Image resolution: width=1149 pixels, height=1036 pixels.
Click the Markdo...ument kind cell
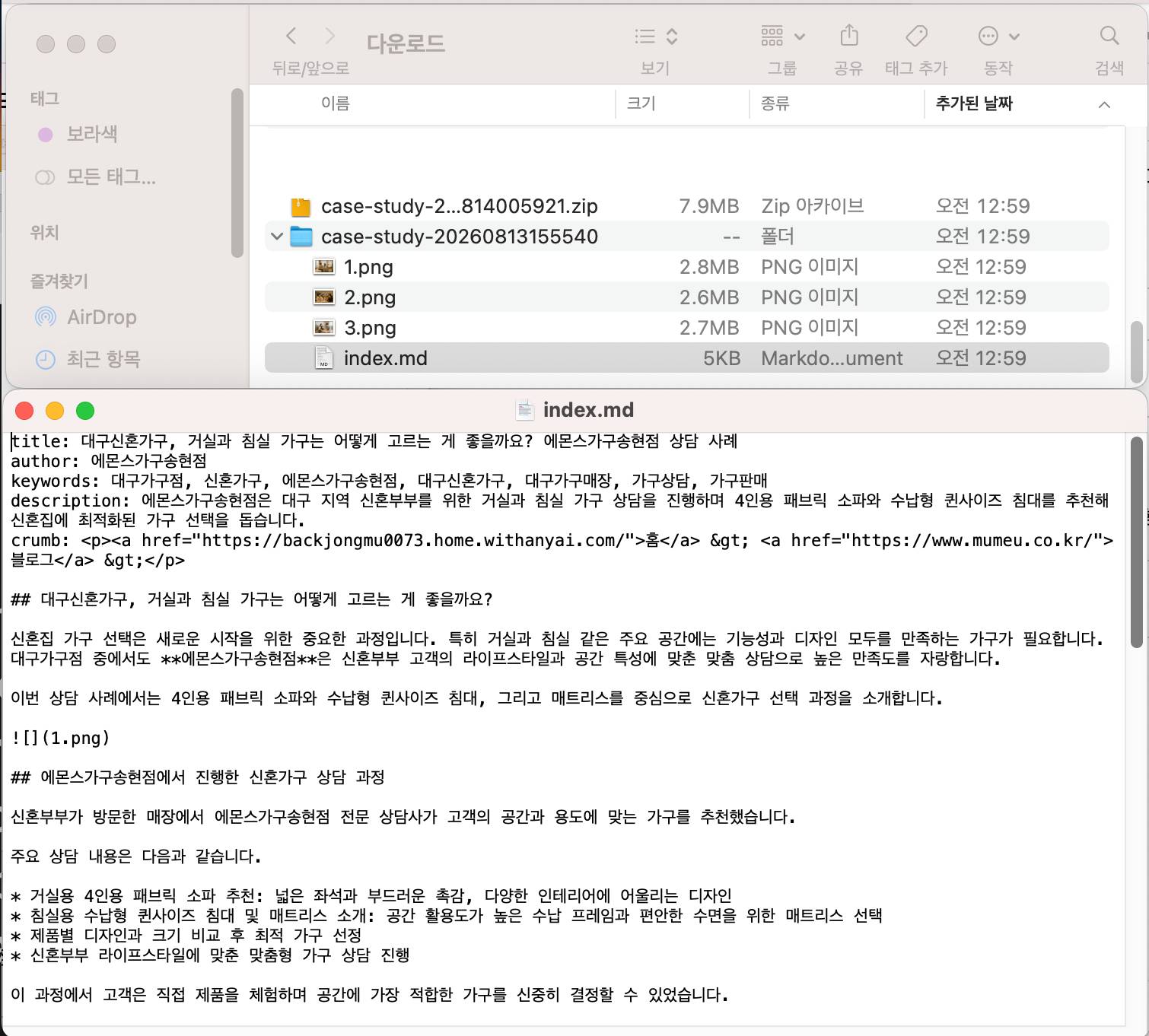(832, 358)
